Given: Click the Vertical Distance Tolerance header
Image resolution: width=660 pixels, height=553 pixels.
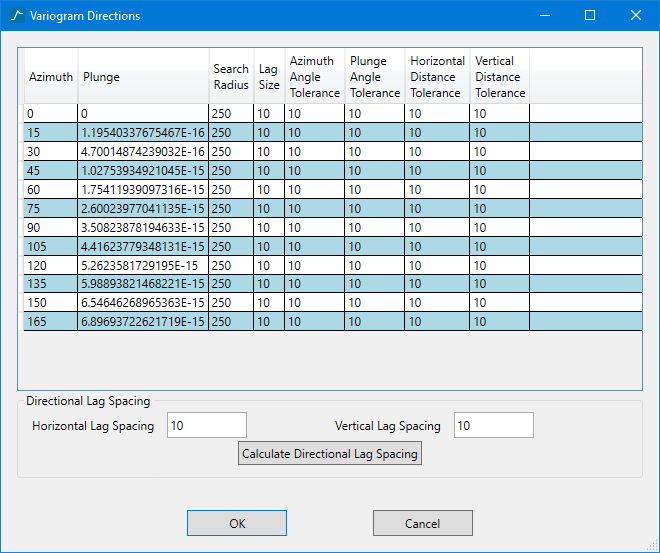Looking at the screenshot, I should point(500,77).
